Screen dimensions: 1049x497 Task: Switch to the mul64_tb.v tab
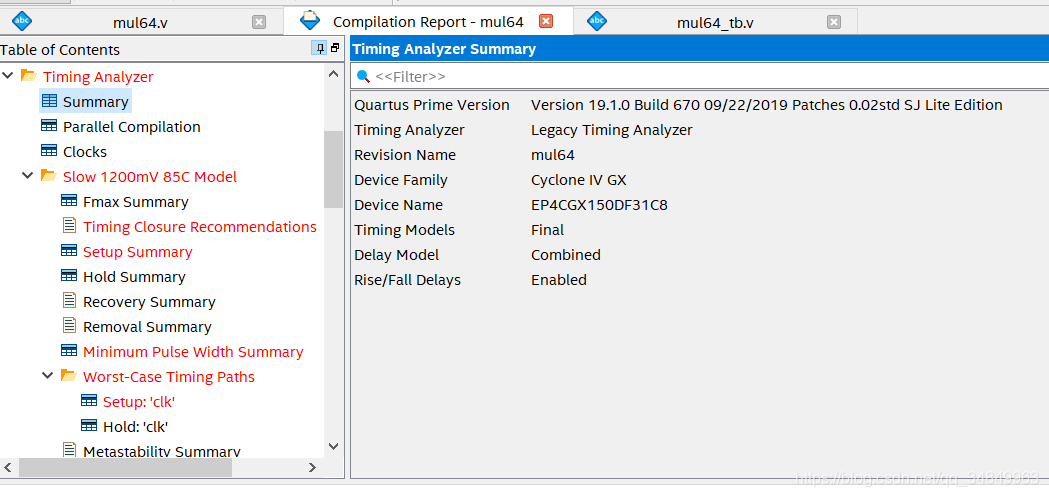pos(715,23)
